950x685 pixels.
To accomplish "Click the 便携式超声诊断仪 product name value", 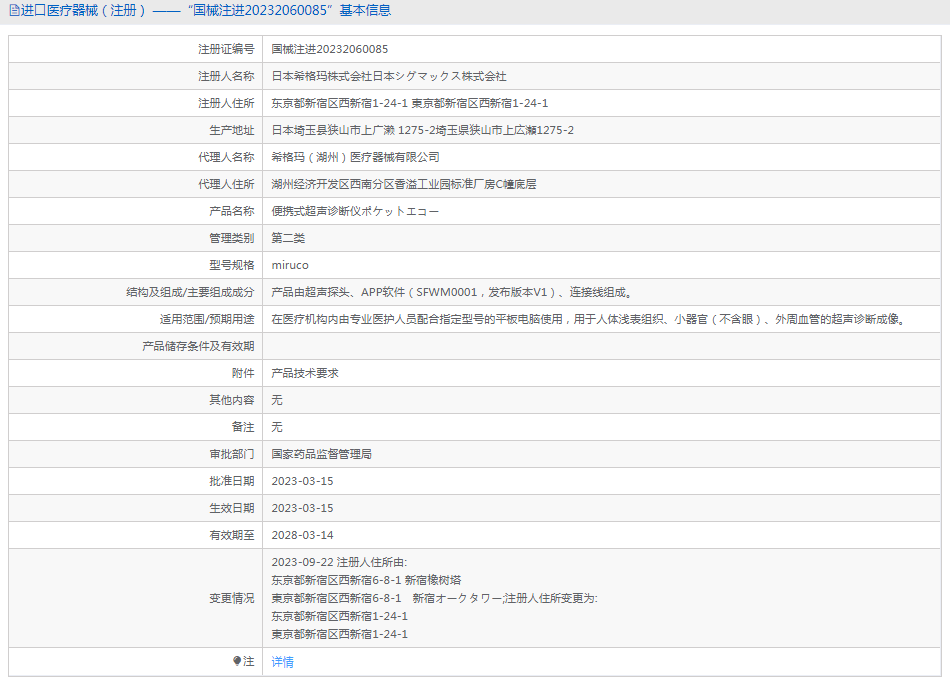I will [355, 211].
